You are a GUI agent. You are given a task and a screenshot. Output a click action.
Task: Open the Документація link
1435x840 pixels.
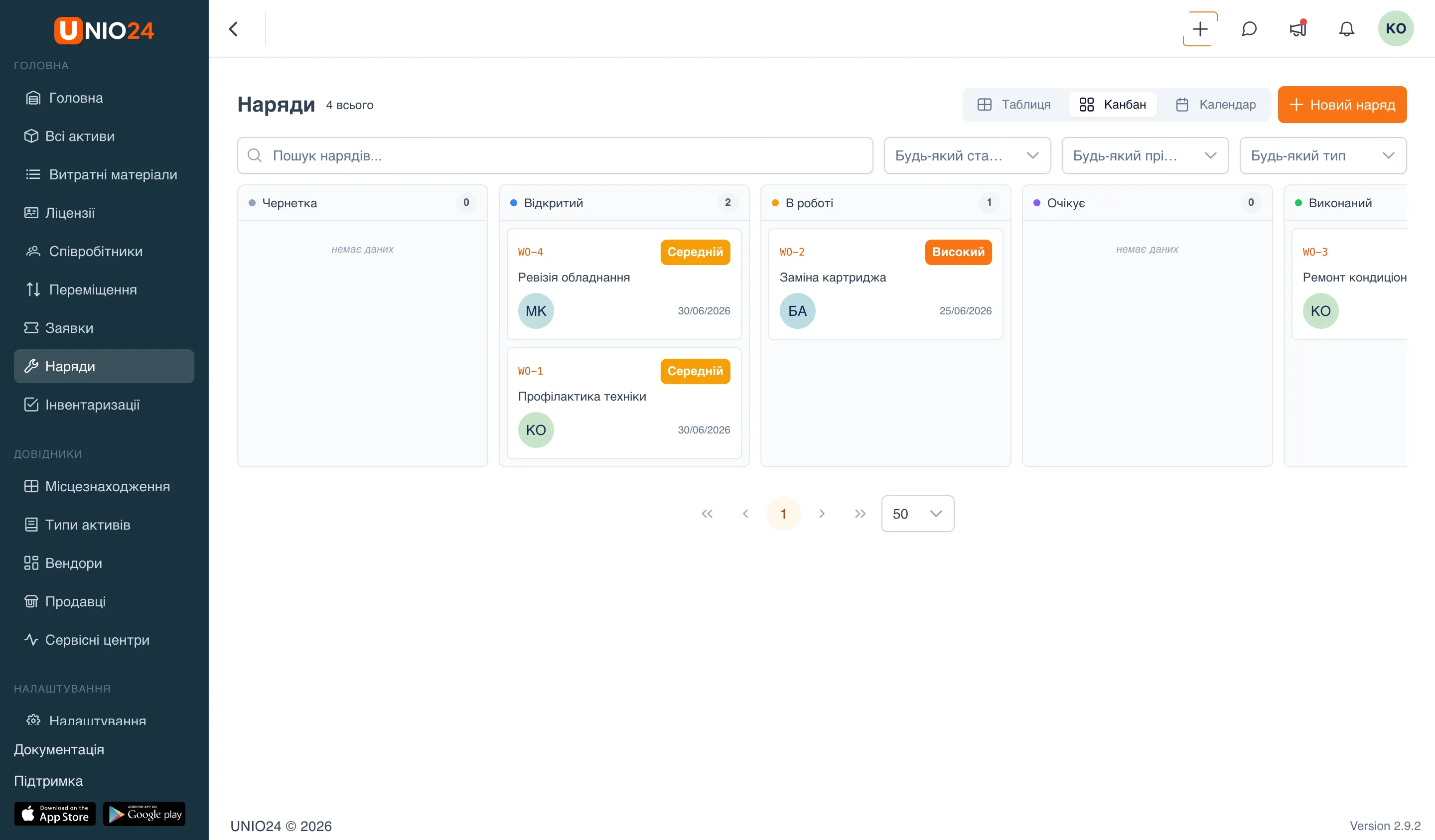(x=59, y=749)
